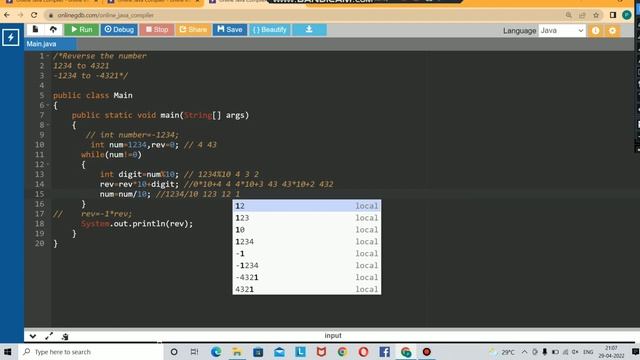The image size is (640, 360).
Task: Choose autocomplete suggestion 1234
Action: point(307,241)
